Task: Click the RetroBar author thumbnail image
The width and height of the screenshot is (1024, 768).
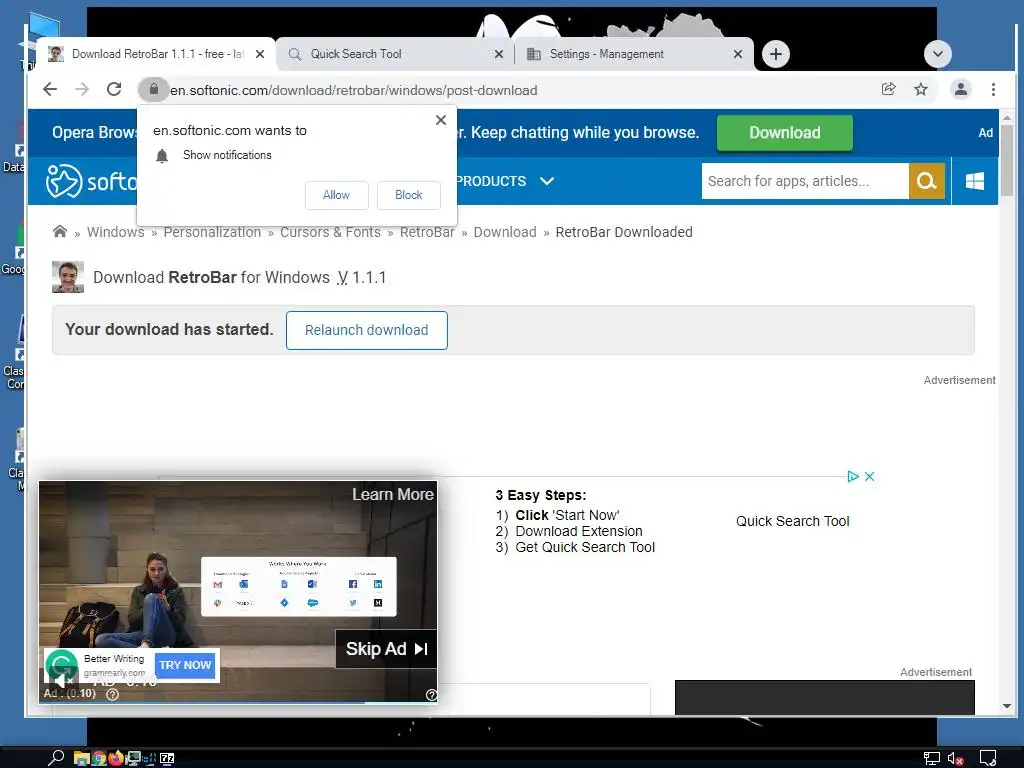Action: tap(68, 277)
